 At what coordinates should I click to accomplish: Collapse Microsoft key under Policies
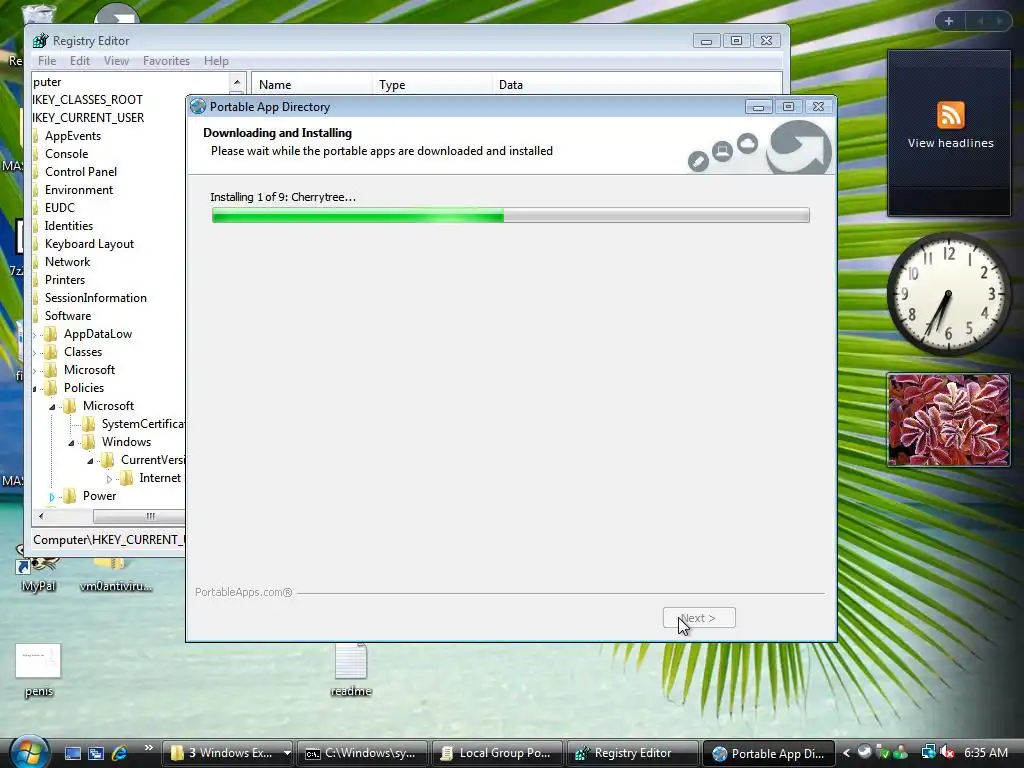pos(52,407)
